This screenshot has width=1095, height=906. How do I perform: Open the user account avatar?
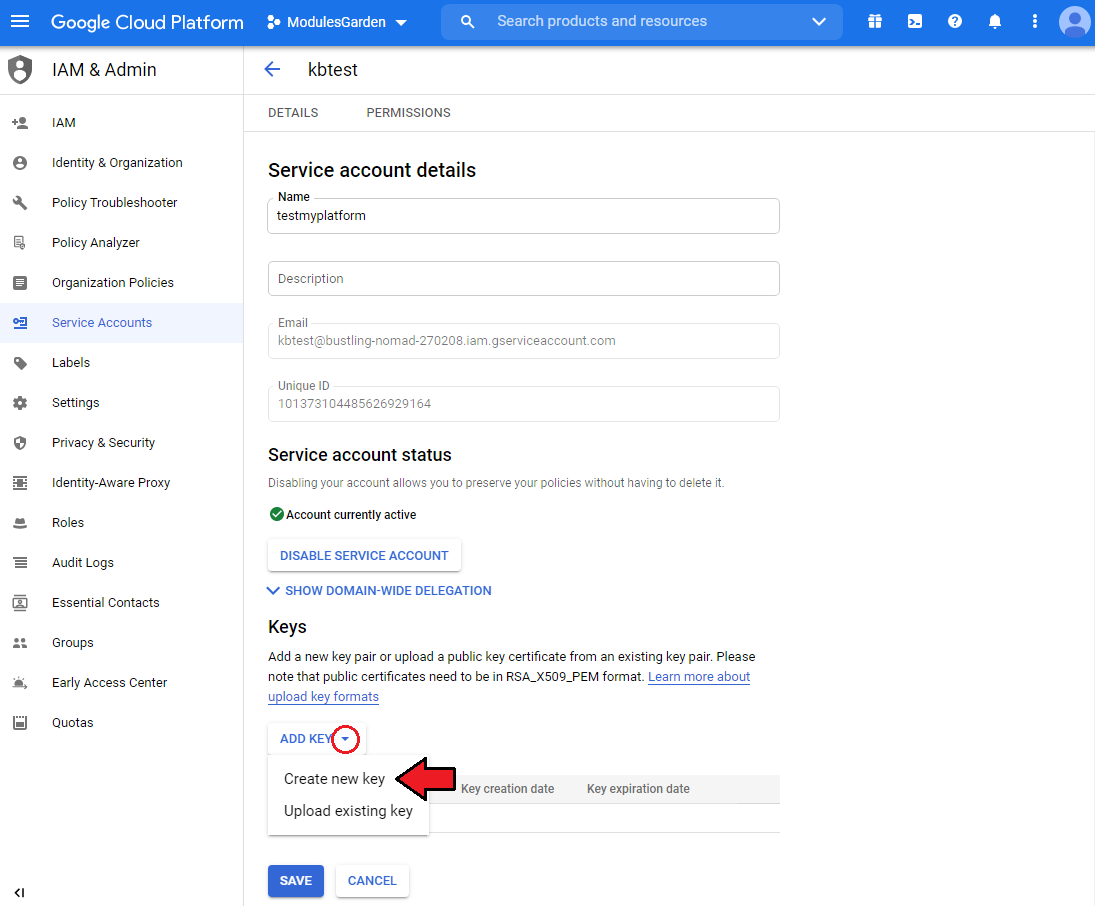[1075, 22]
